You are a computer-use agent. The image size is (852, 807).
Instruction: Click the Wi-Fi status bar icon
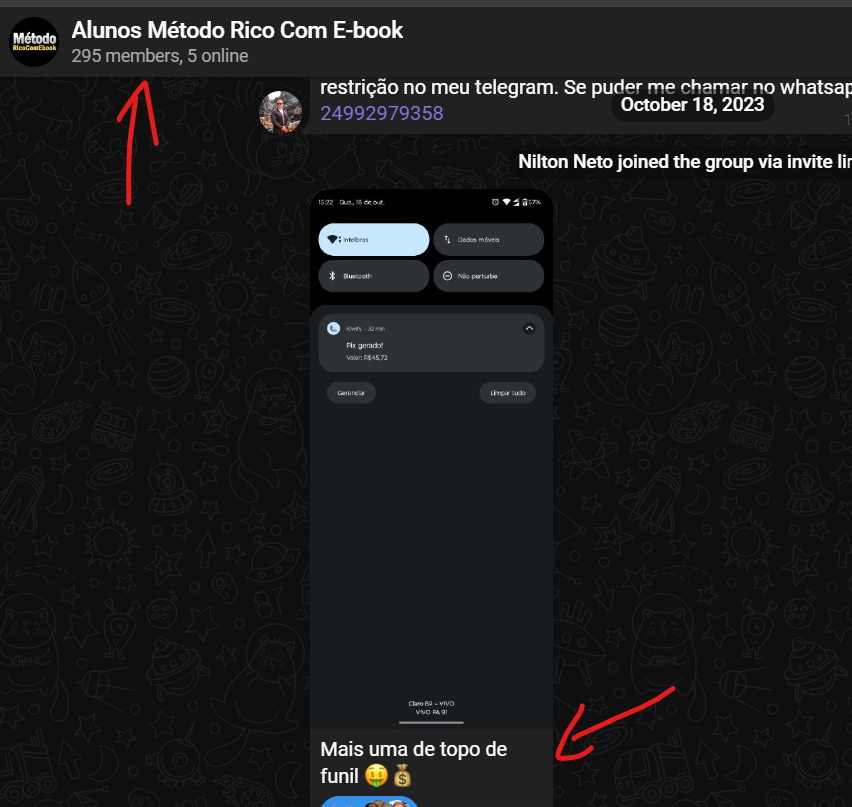point(506,202)
